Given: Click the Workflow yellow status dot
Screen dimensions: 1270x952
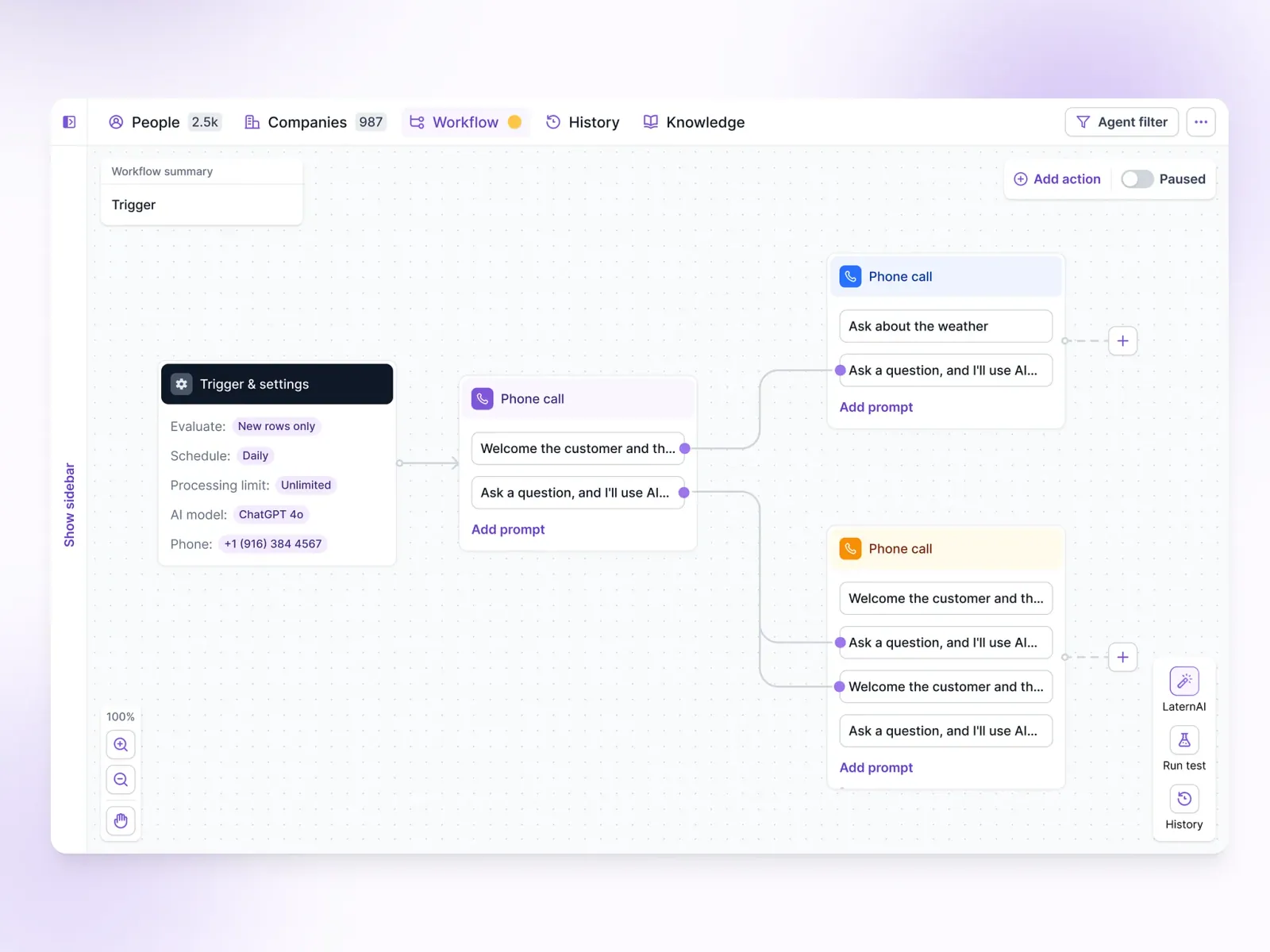Looking at the screenshot, I should 514,122.
